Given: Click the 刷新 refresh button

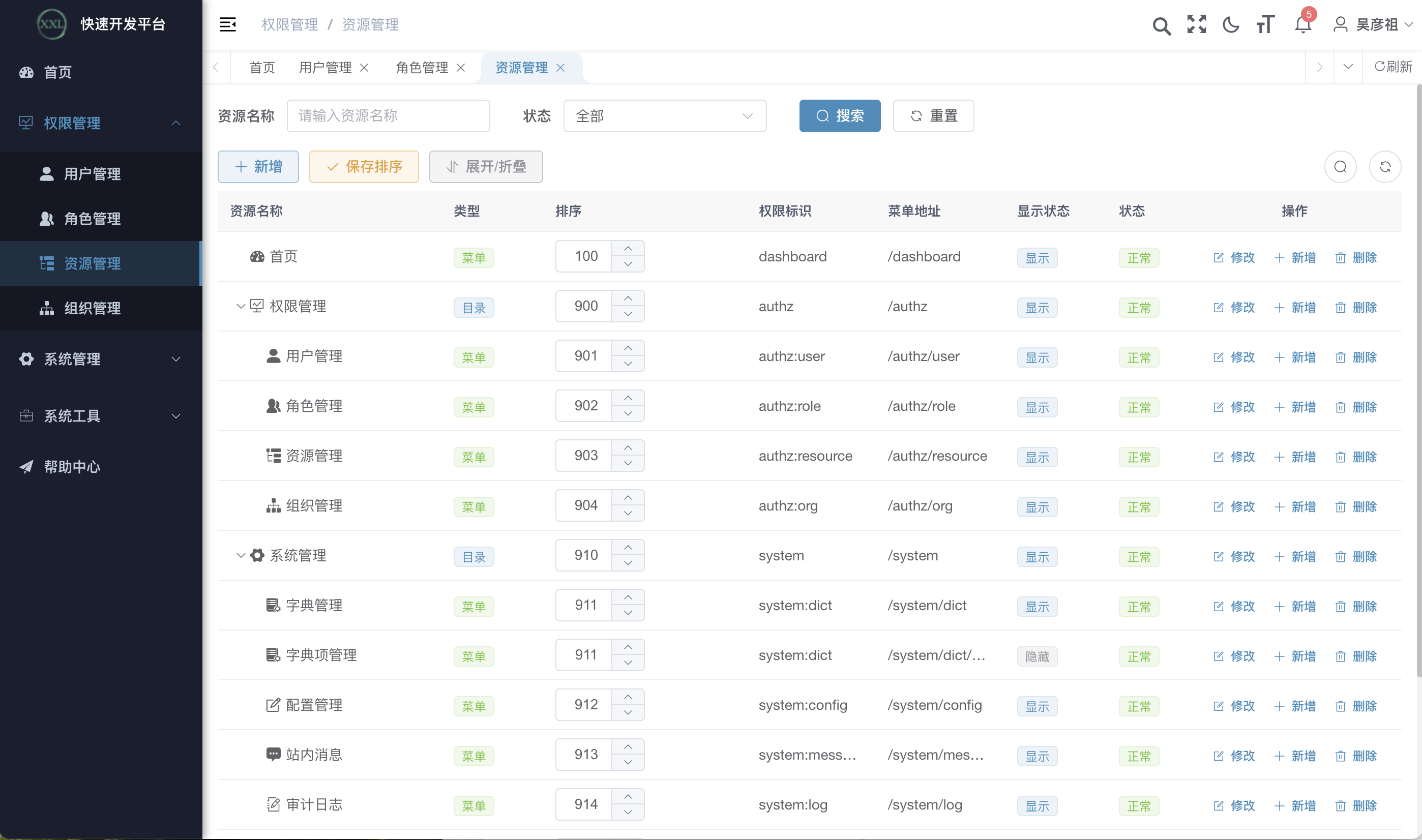Looking at the screenshot, I should coord(1393,67).
